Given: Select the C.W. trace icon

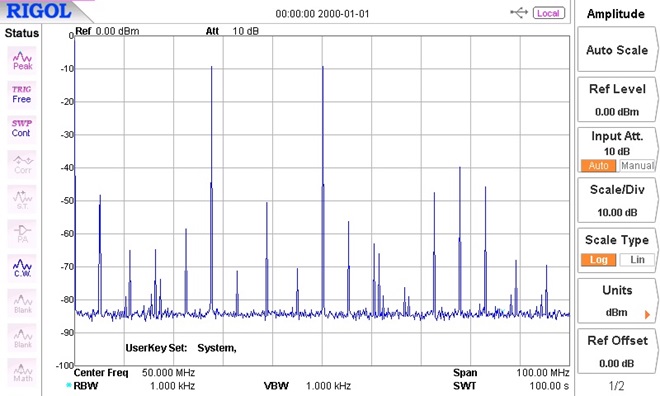Looking at the screenshot, I should [22, 268].
